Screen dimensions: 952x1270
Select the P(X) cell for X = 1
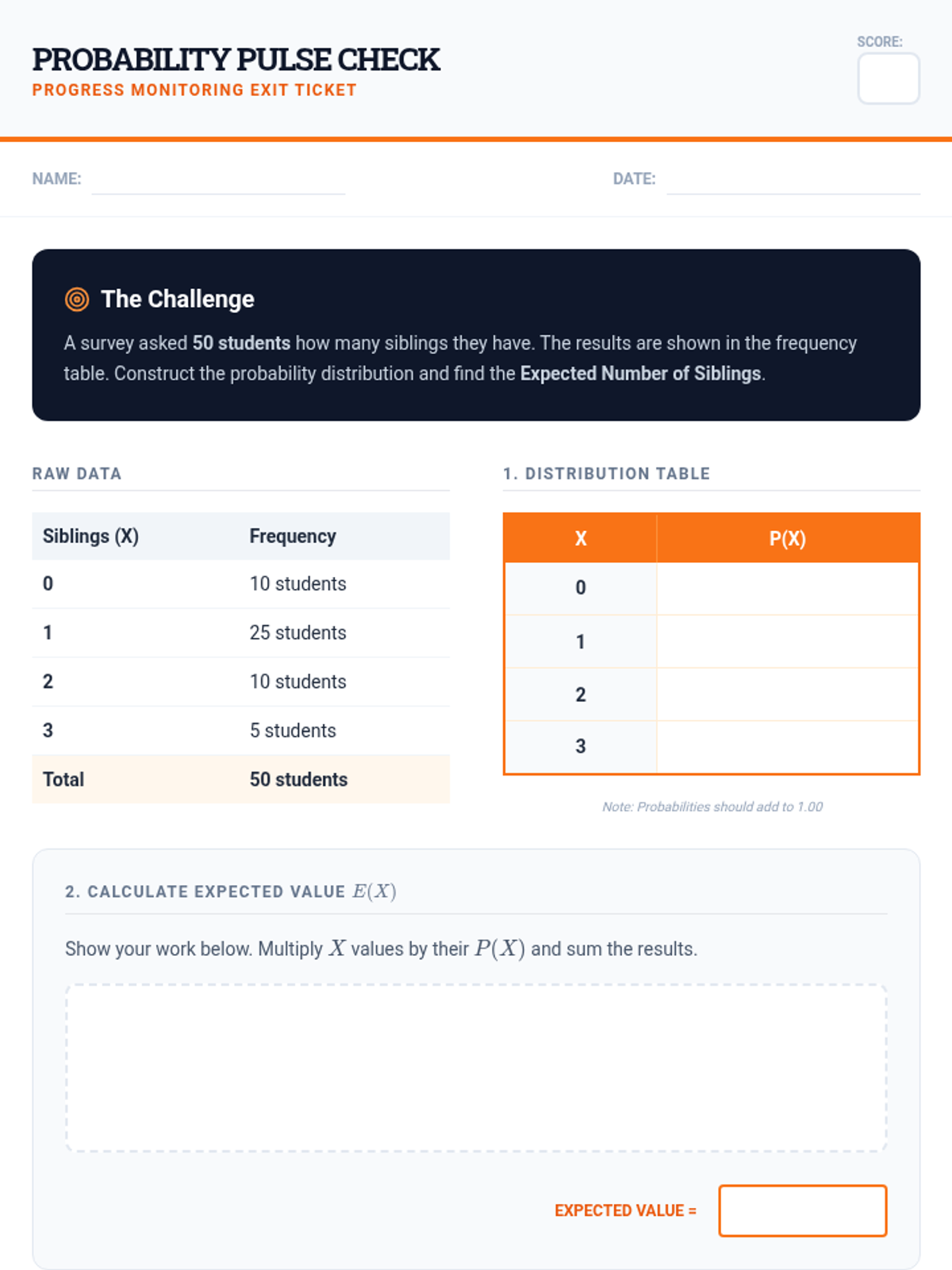[788, 641]
